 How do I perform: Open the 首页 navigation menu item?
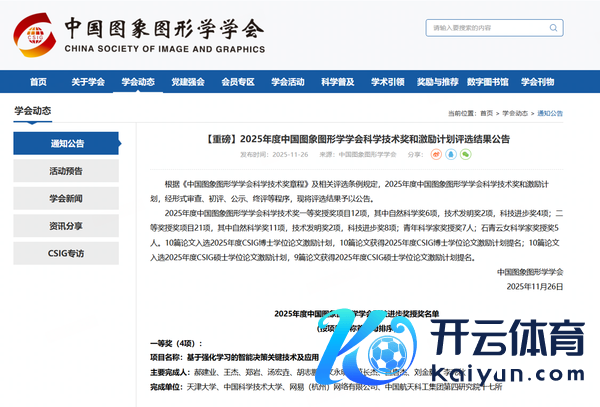[38, 82]
